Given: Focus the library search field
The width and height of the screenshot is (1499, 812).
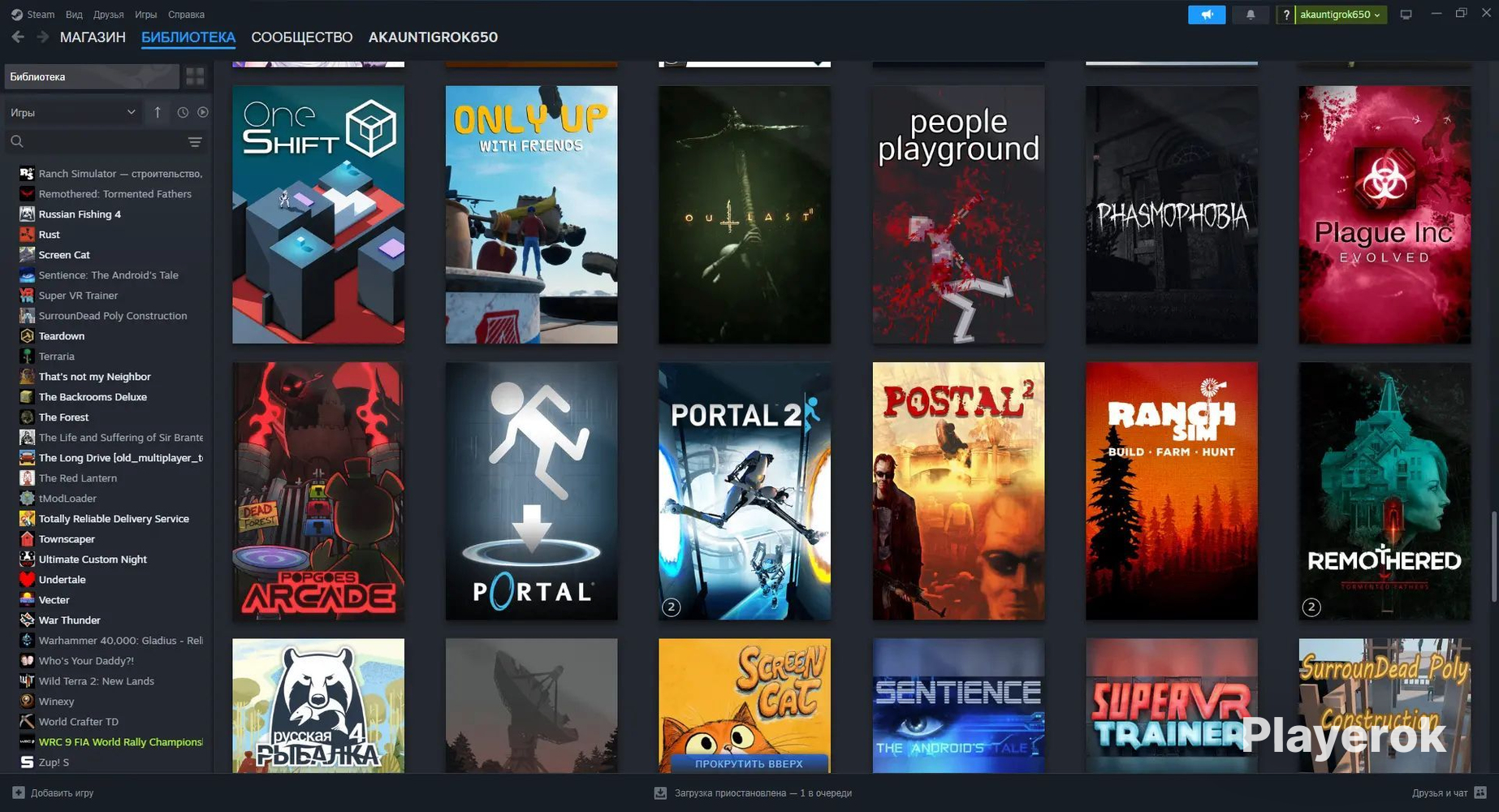Looking at the screenshot, I should click(106, 142).
